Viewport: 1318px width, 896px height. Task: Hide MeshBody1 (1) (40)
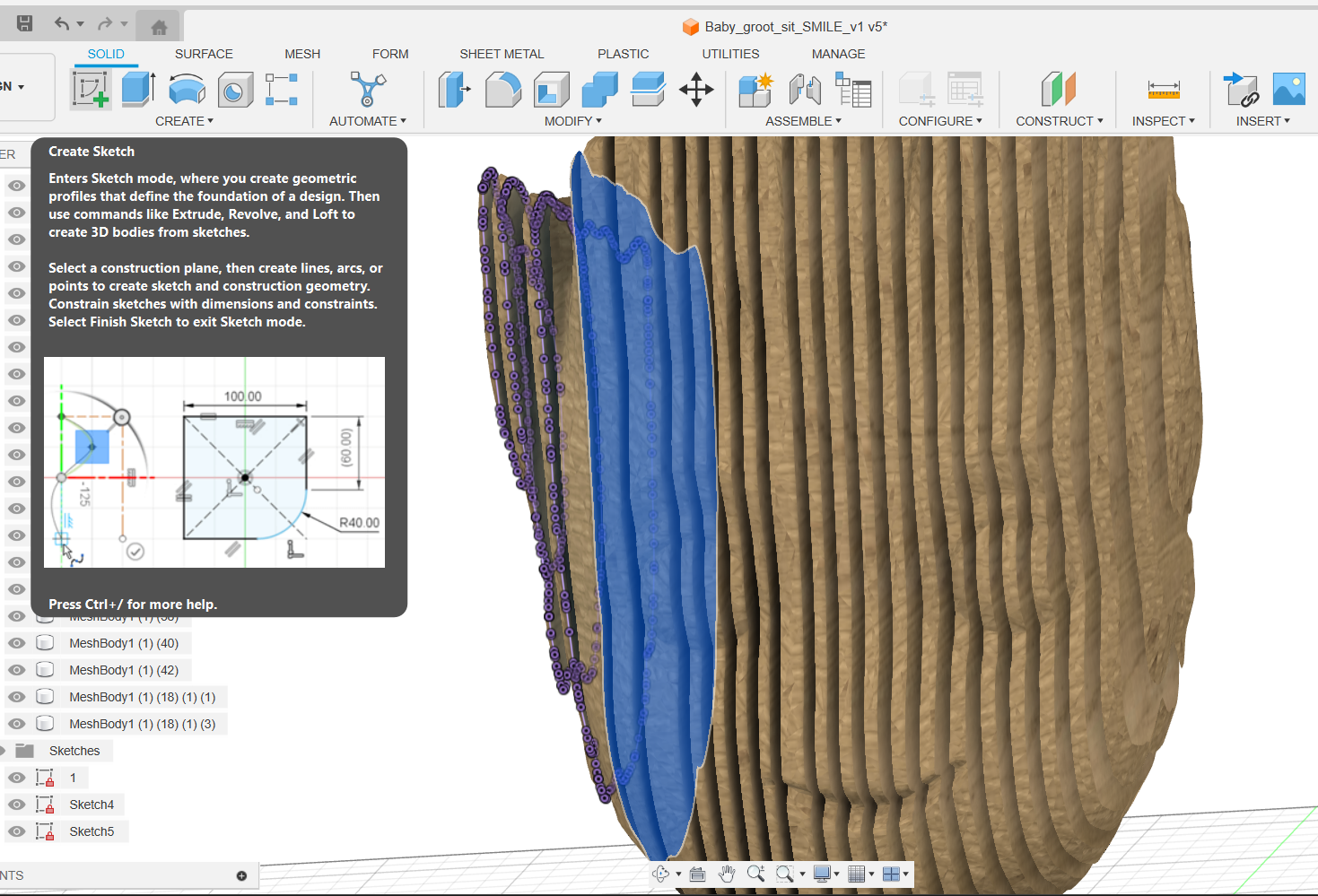click(x=16, y=643)
